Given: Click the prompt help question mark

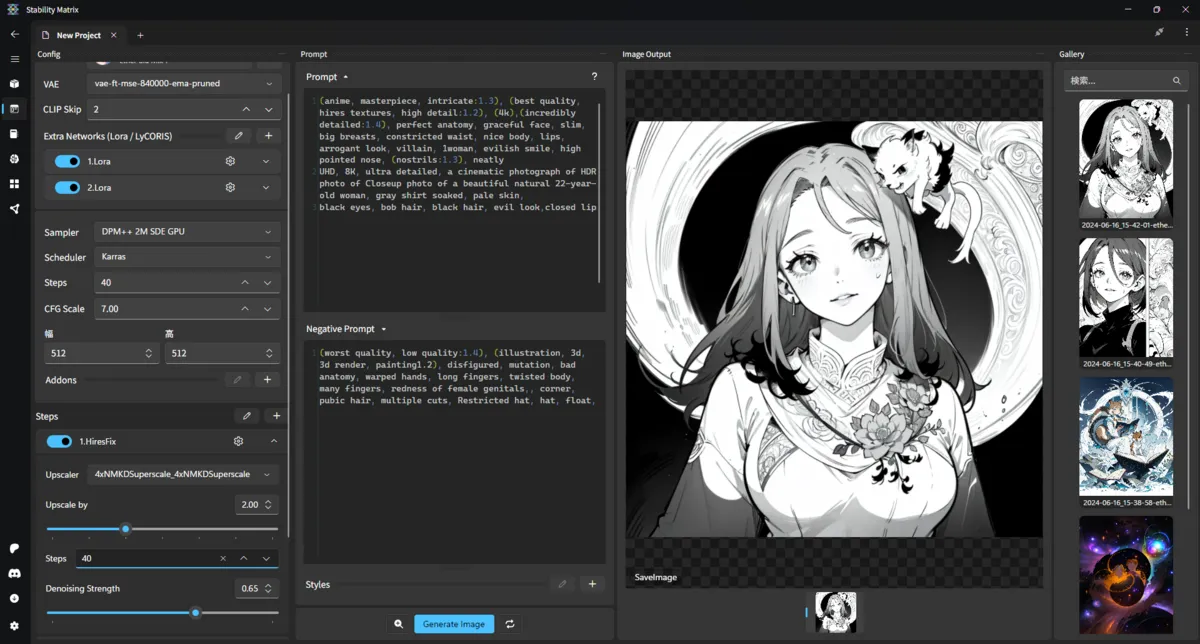Looking at the screenshot, I should pos(594,77).
